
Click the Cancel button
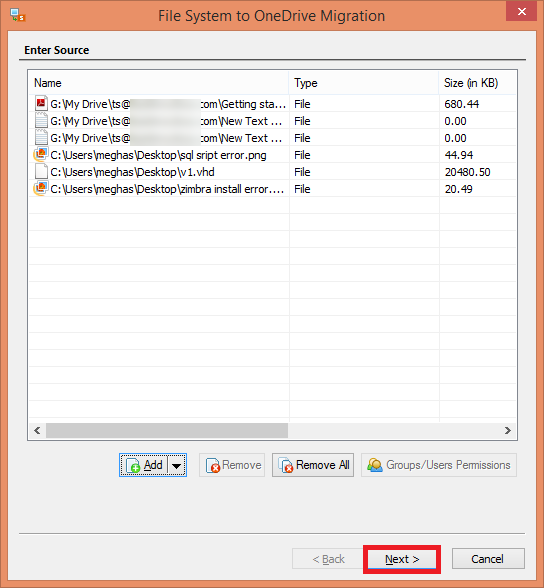click(488, 559)
